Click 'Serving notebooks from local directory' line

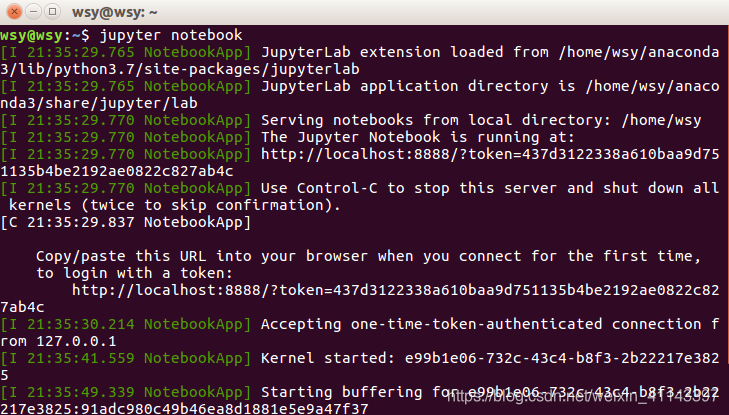[x=481, y=120]
